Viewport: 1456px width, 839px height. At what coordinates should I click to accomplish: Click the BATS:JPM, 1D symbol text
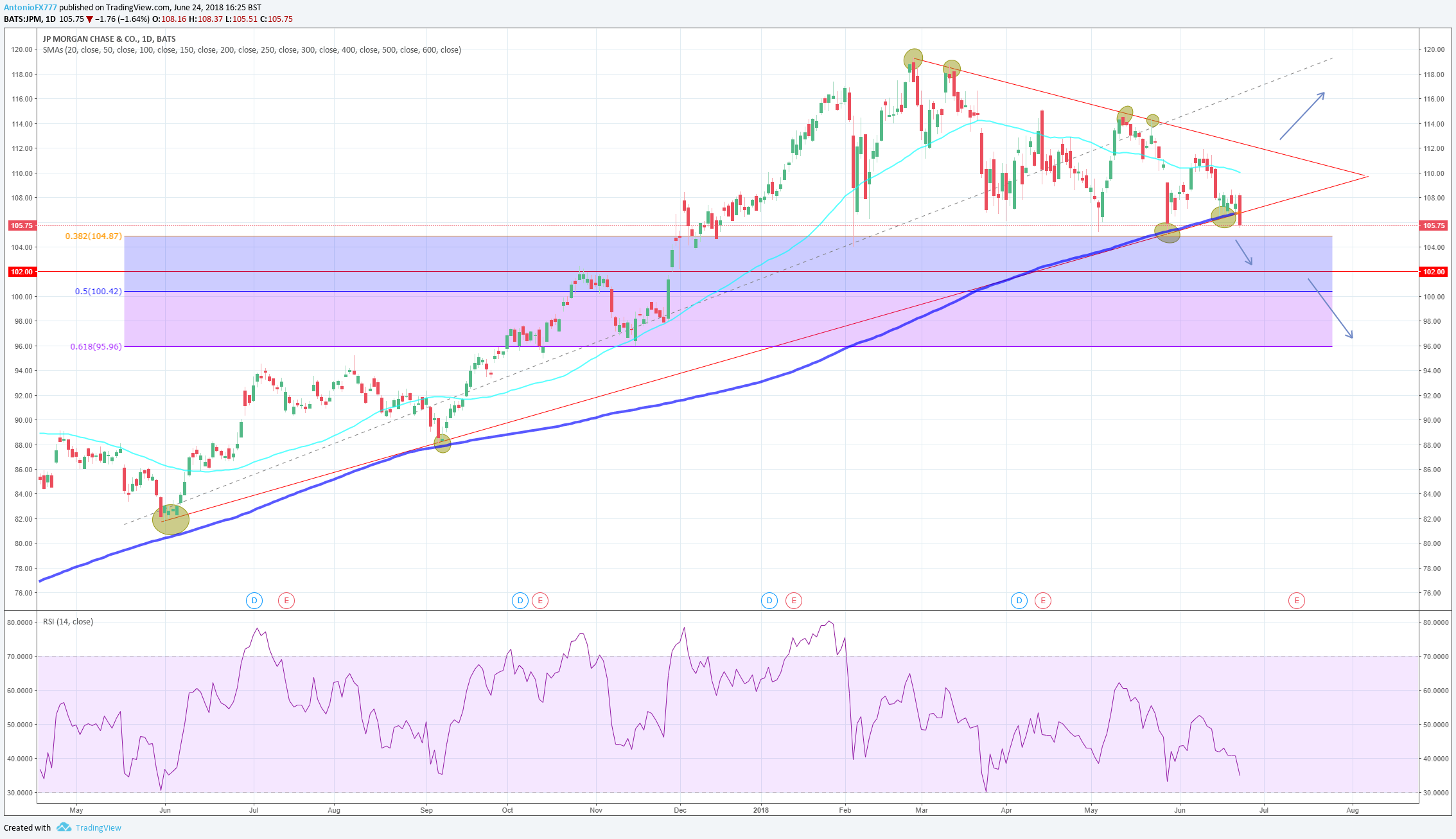(30, 19)
